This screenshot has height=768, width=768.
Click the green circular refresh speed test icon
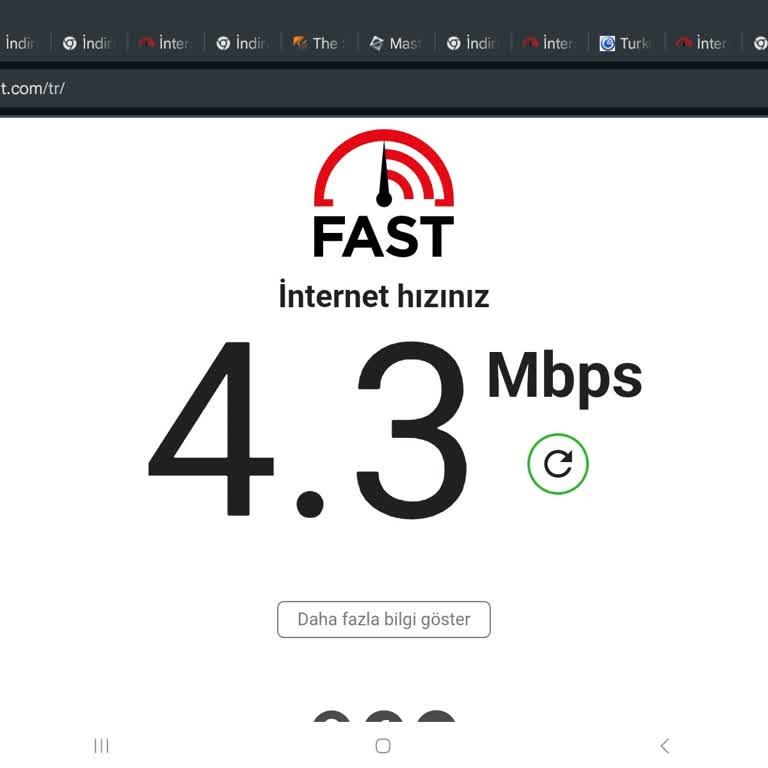pyautogui.click(x=558, y=463)
